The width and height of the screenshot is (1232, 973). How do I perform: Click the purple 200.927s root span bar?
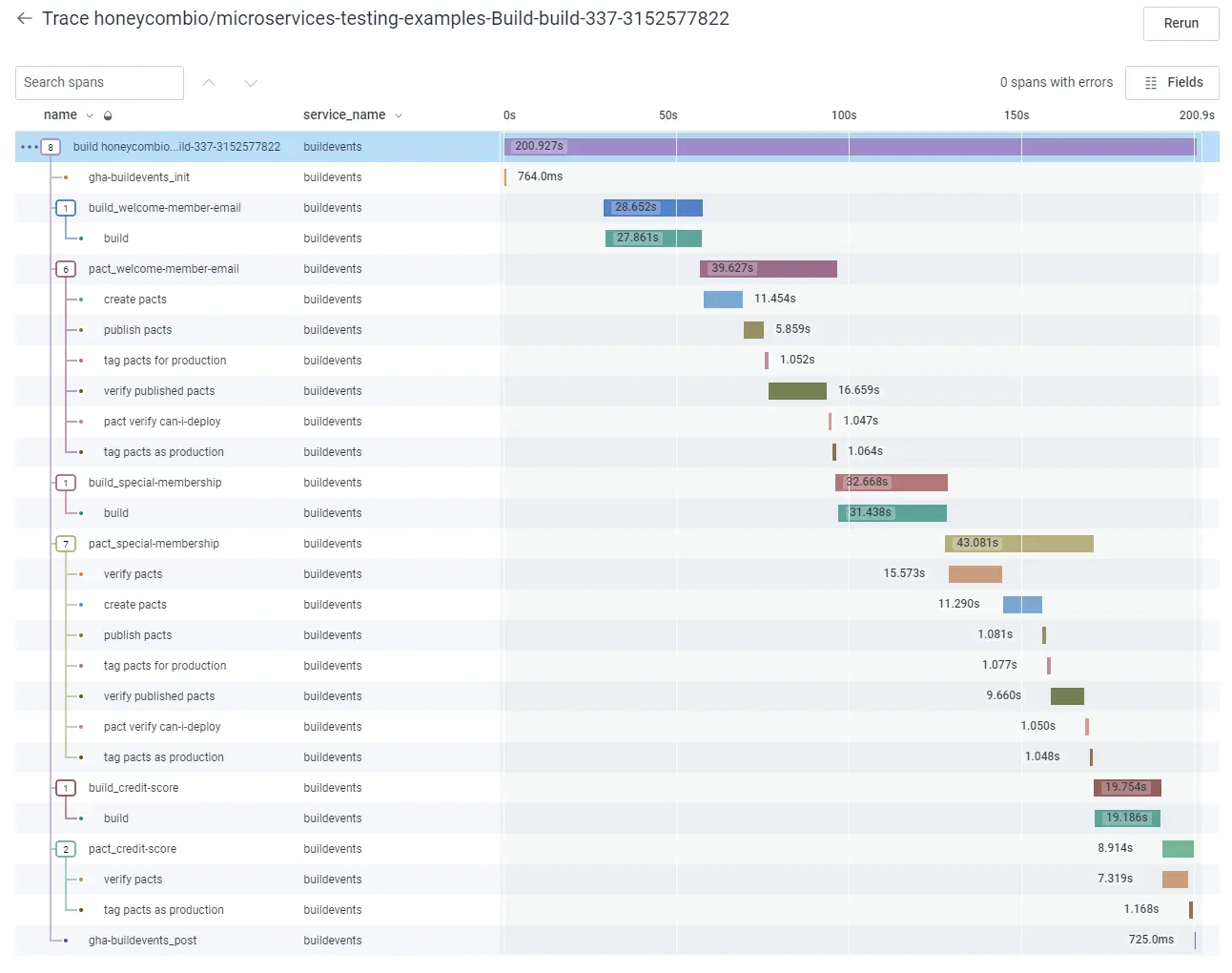849,147
